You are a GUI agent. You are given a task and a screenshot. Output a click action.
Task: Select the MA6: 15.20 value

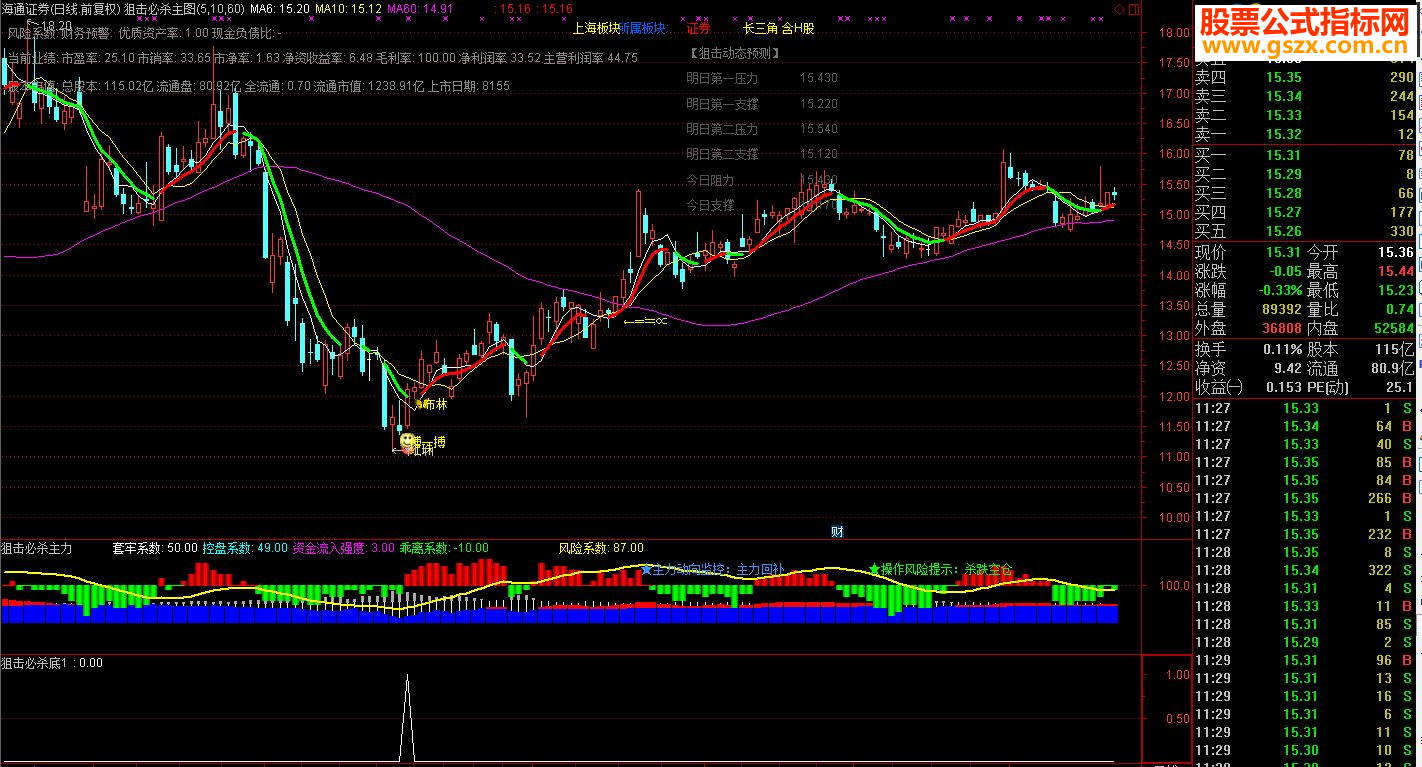[x=279, y=8]
